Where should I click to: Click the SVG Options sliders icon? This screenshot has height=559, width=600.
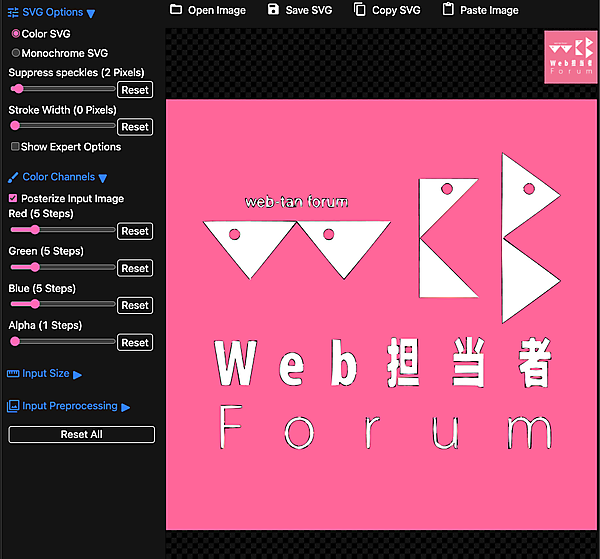tap(13, 13)
